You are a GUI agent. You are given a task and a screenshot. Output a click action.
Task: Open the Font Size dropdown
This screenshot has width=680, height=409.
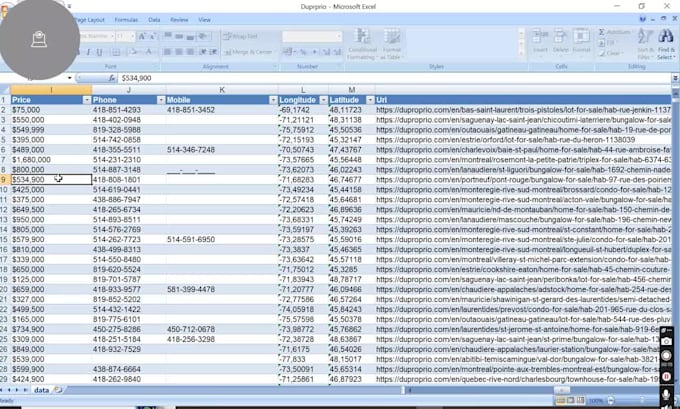133,36
